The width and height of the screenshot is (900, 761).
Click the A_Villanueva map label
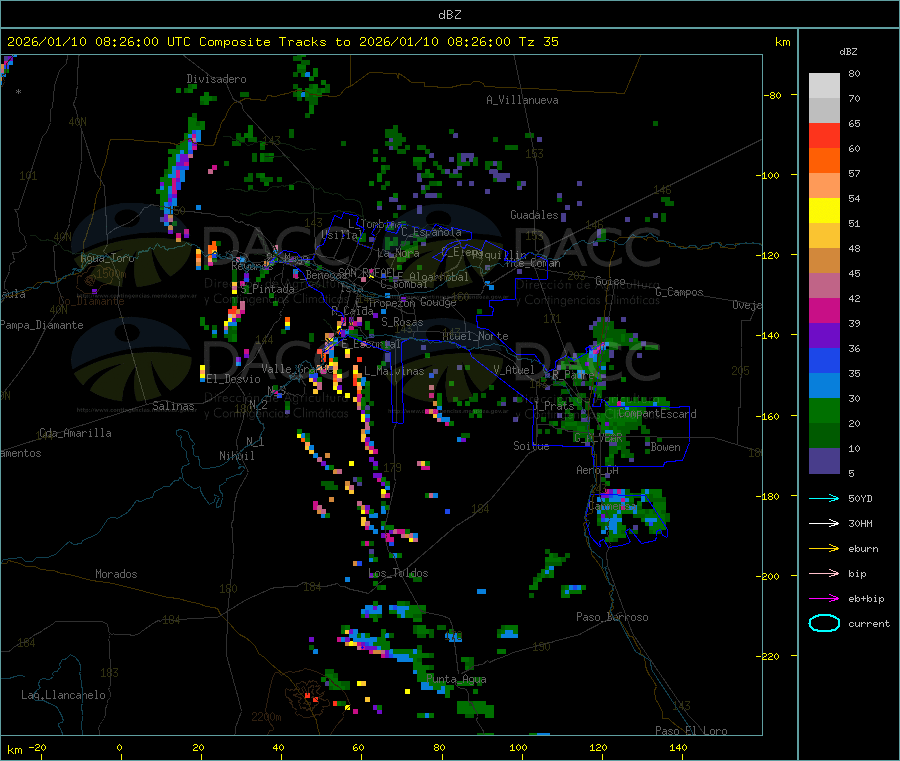(522, 100)
